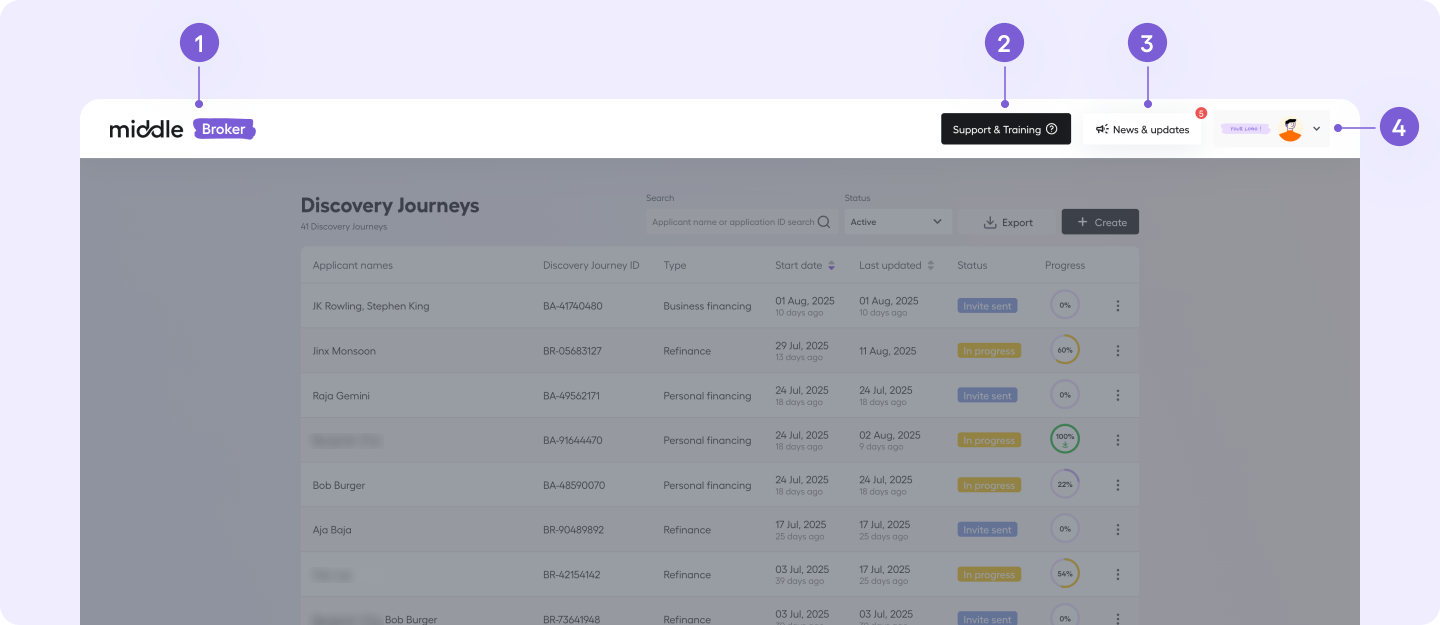Open options menu for BA-48590070 row
The image size is (1440, 625).
point(1118,485)
